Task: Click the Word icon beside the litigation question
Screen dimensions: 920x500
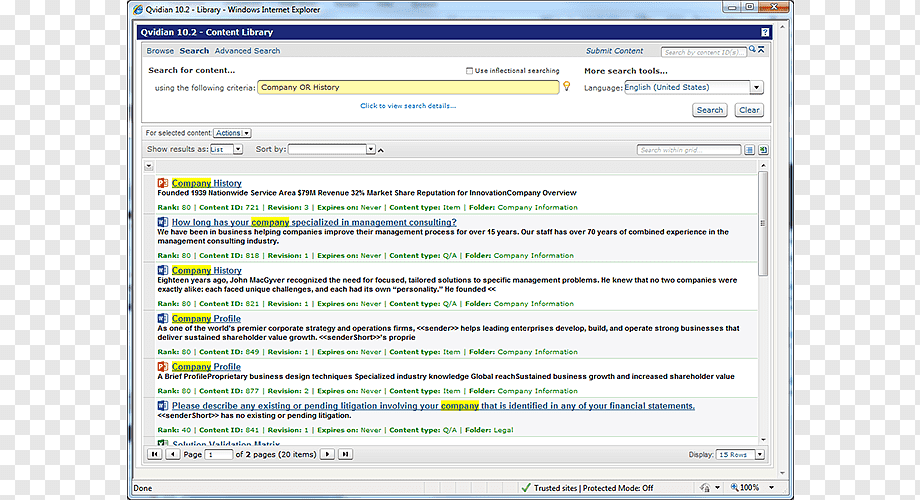Action: coord(163,406)
